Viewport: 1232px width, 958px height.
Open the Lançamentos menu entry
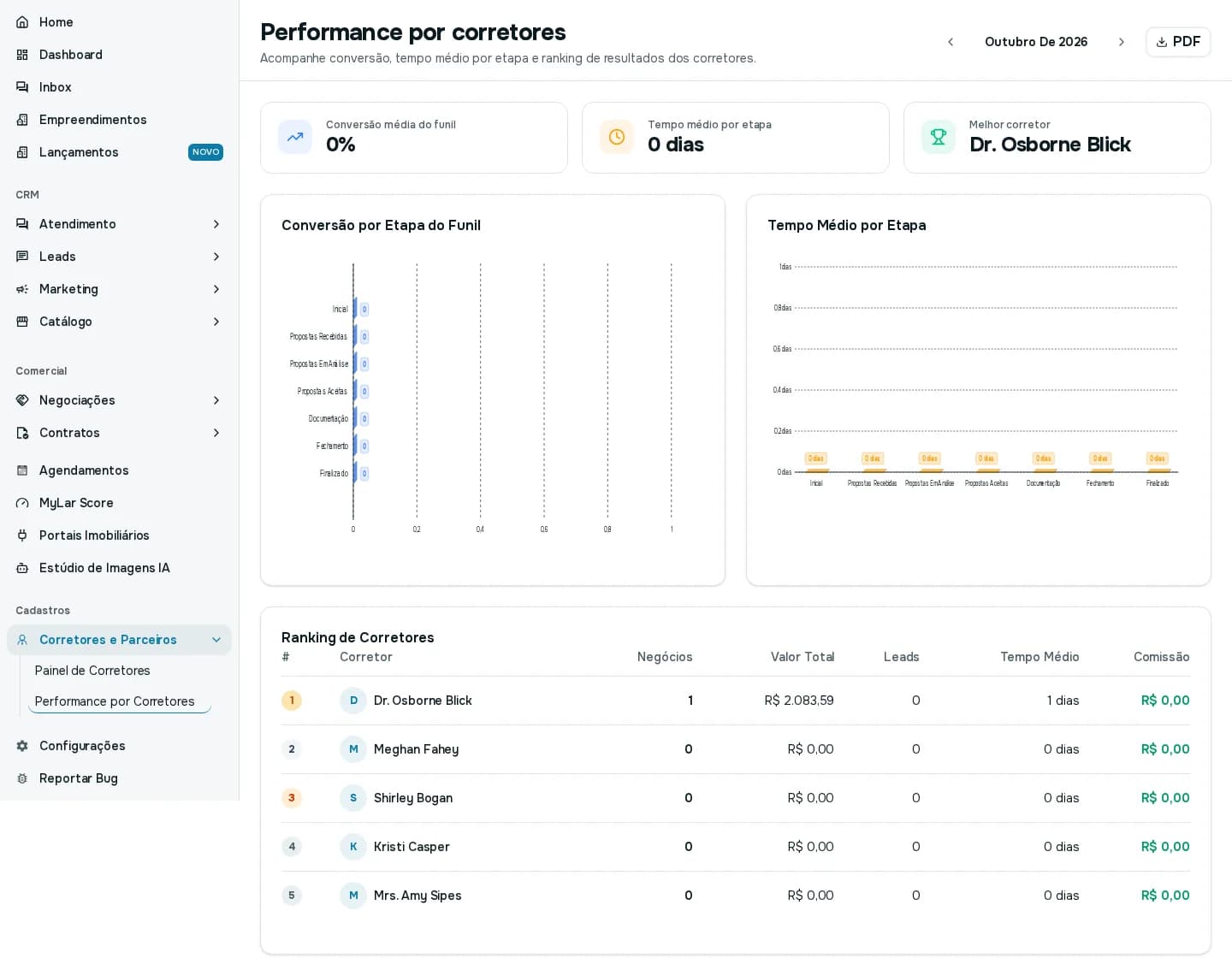pos(119,152)
